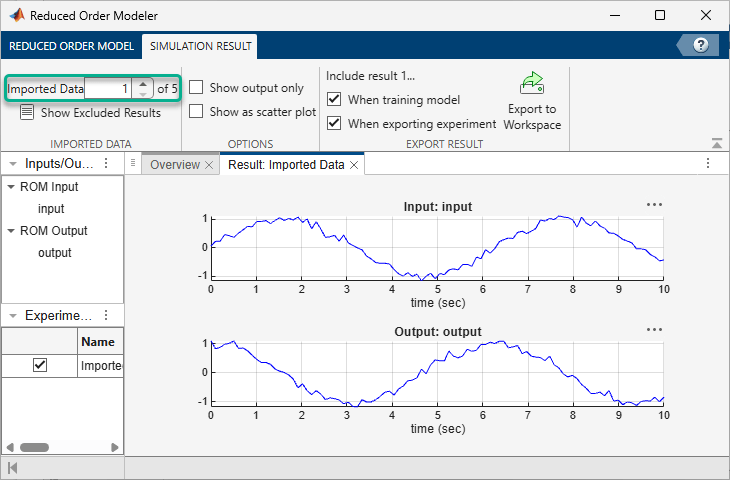Uncheck When training model
This screenshot has width=730, height=480.
(334, 99)
